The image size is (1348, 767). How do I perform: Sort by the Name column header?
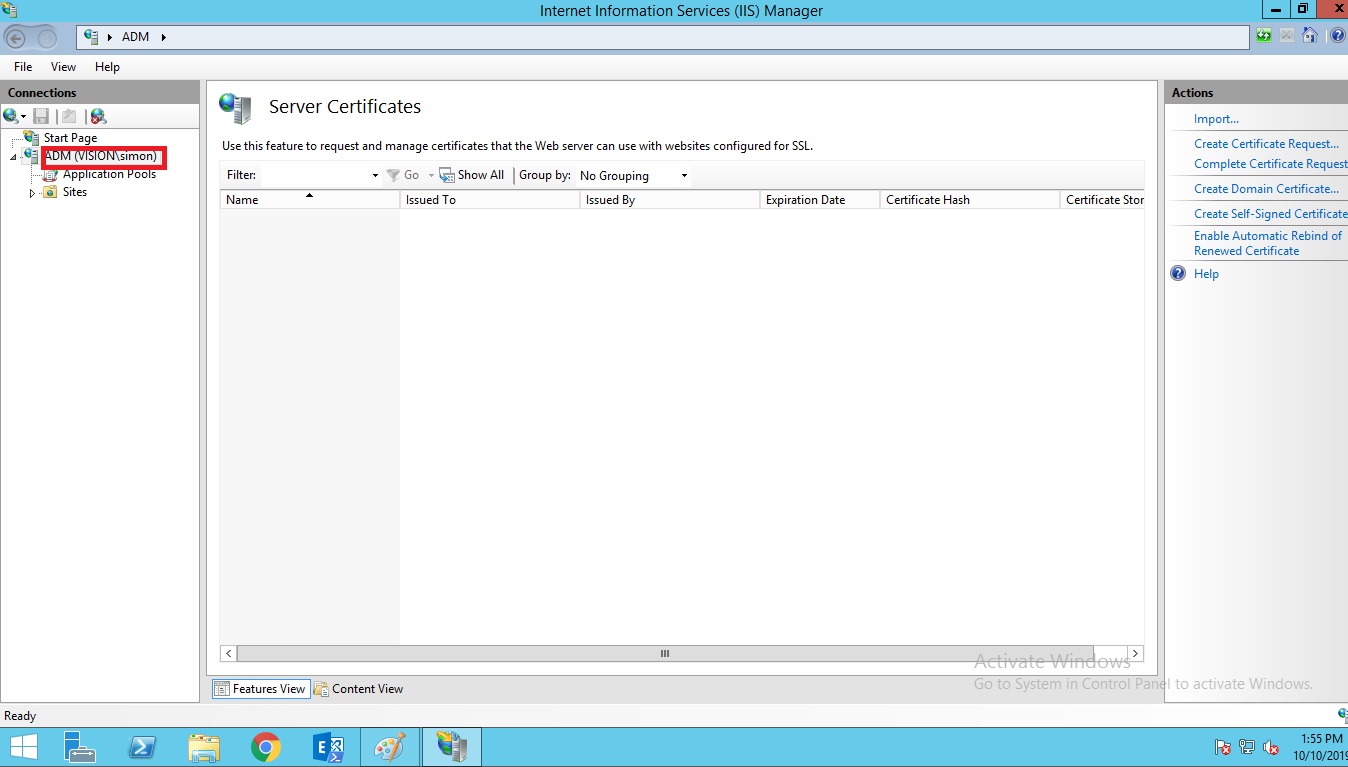tap(310, 200)
